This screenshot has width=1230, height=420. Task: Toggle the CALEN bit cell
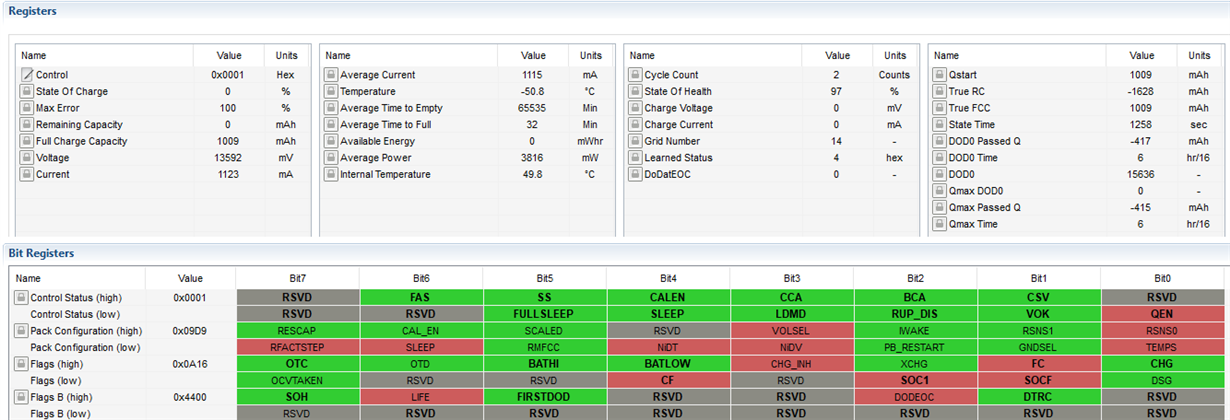click(x=668, y=297)
